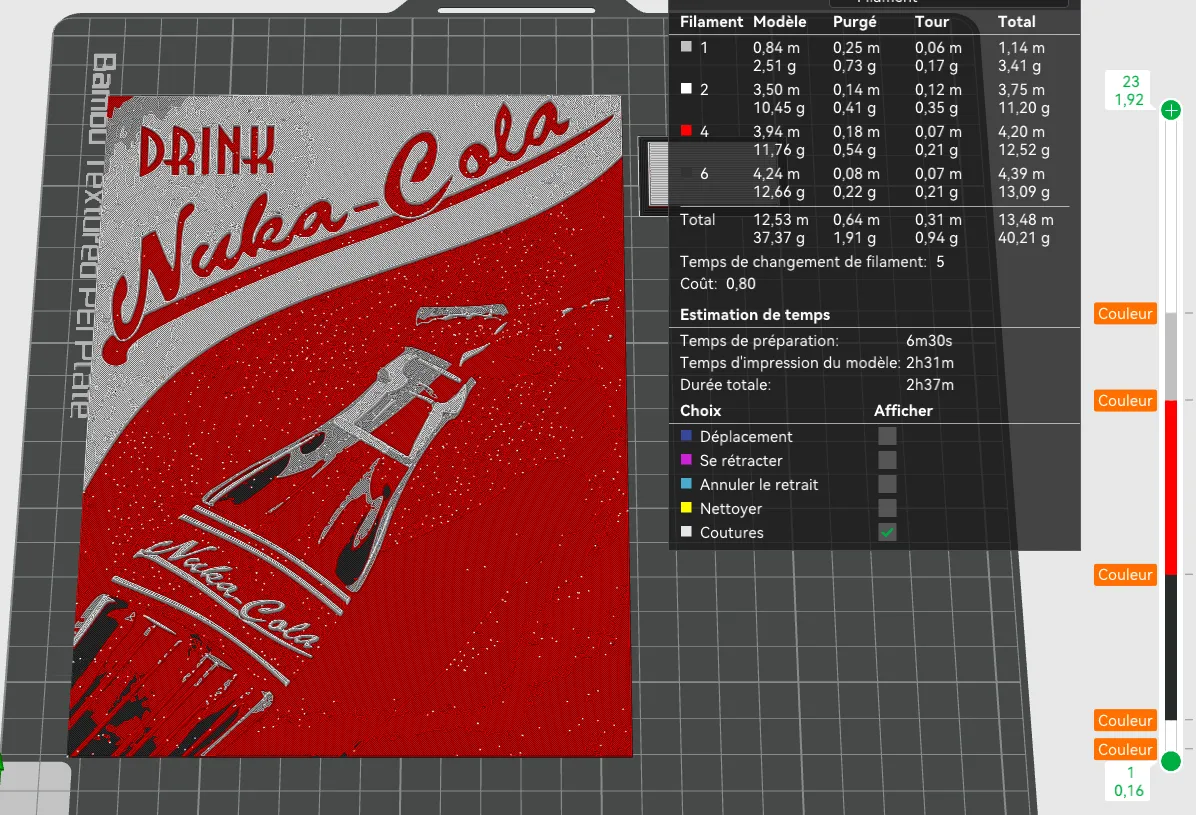This screenshot has height=815, width=1196.
Task: Uncheck the Coutures display checkbox
Action: point(887,532)
